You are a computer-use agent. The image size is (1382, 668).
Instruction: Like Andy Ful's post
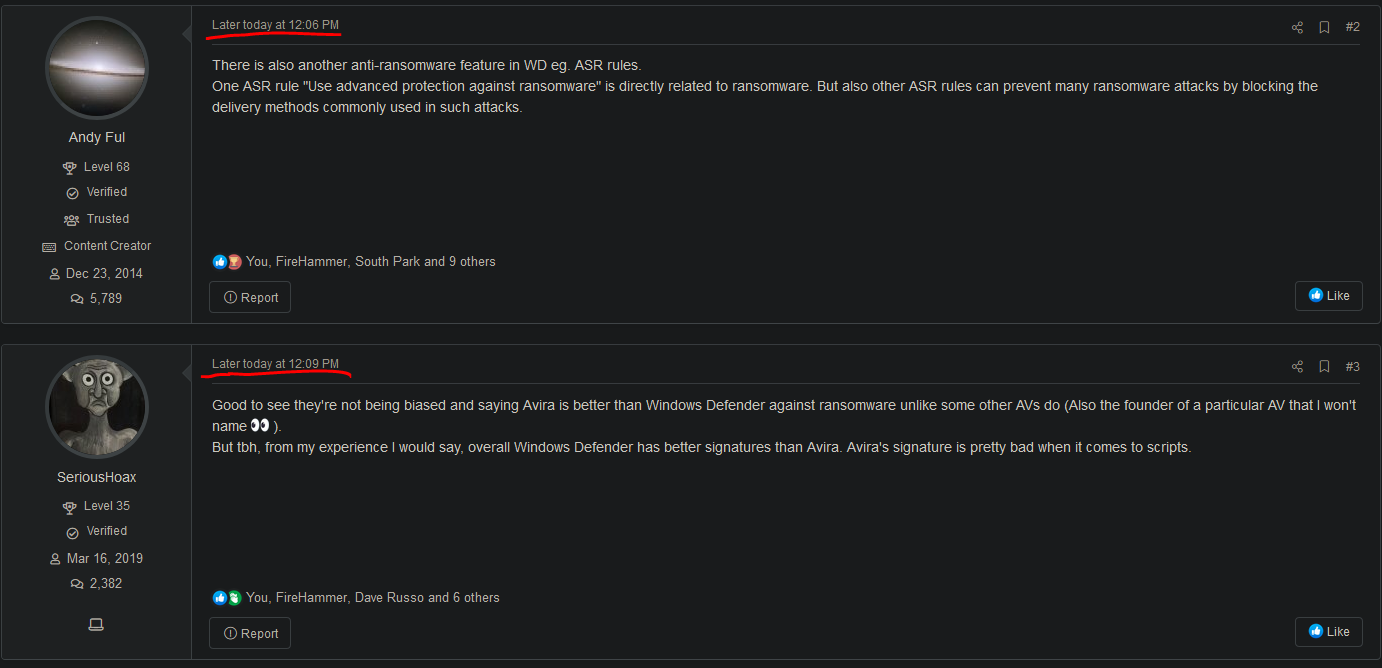pyautogui.click(x=1328, y=296)
